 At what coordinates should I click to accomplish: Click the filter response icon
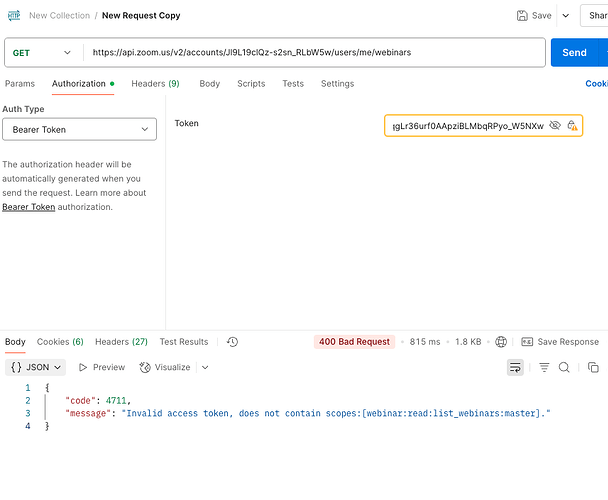pyautogui.click(x=544, y=367)
